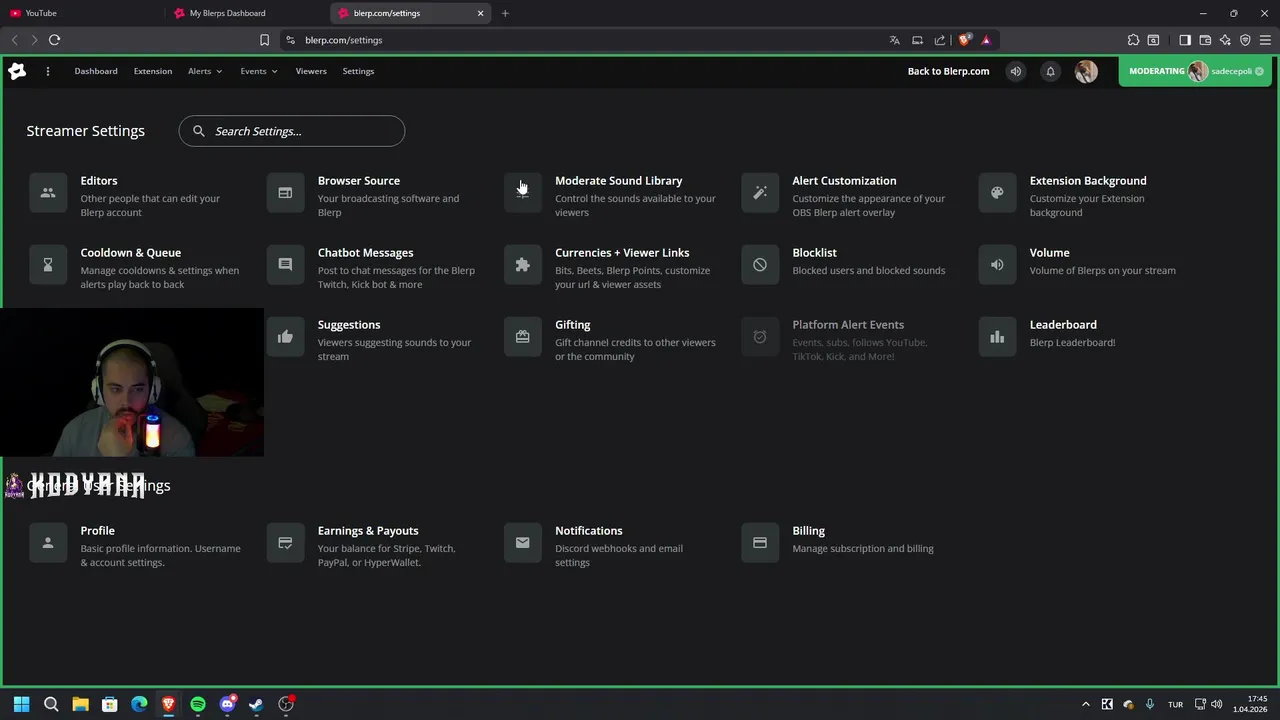Viewport: 1280px width, 720px height.
Task: Close the blerp.com/settings tab
Action: click(x=480, y=13)
